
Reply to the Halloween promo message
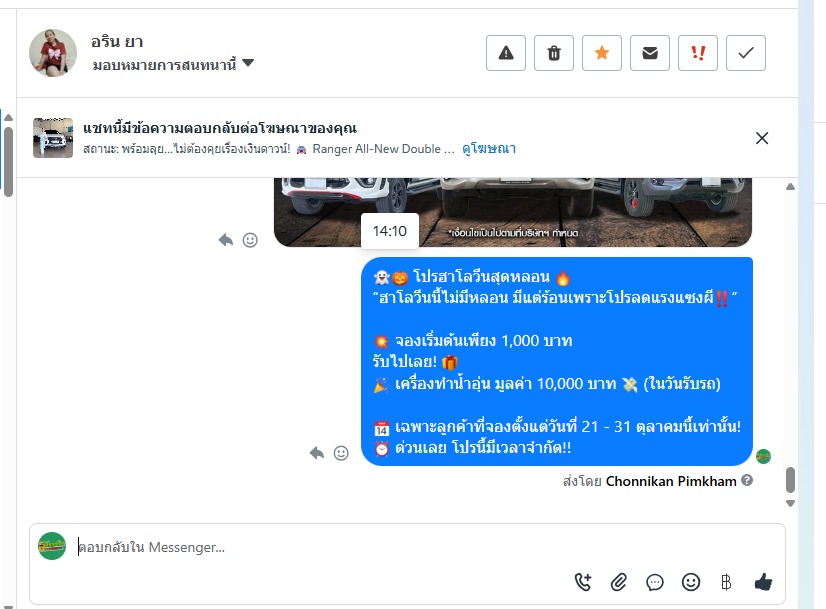click(x=317, y=453)
